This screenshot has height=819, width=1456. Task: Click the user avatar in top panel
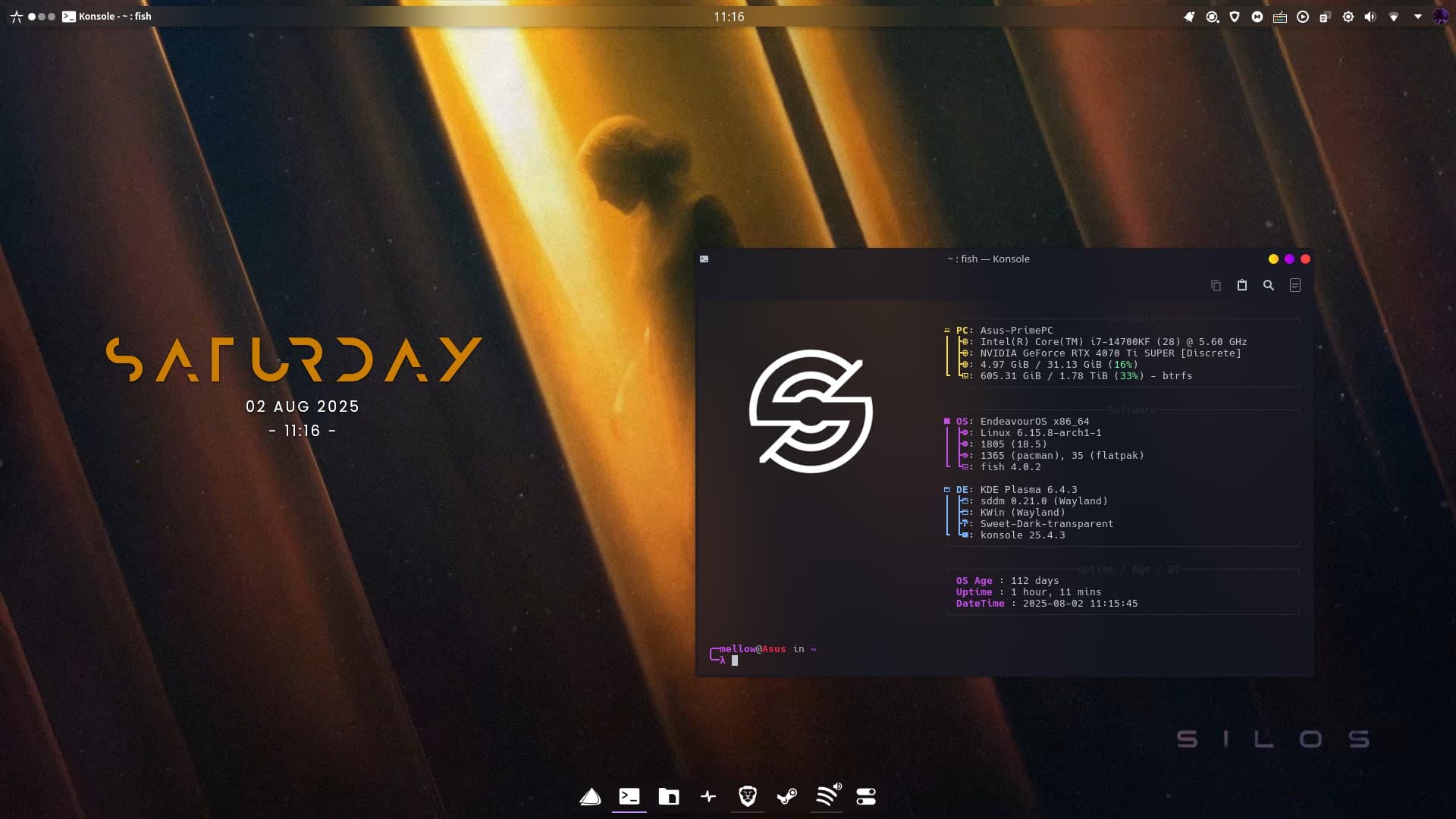click(1440, 17)
